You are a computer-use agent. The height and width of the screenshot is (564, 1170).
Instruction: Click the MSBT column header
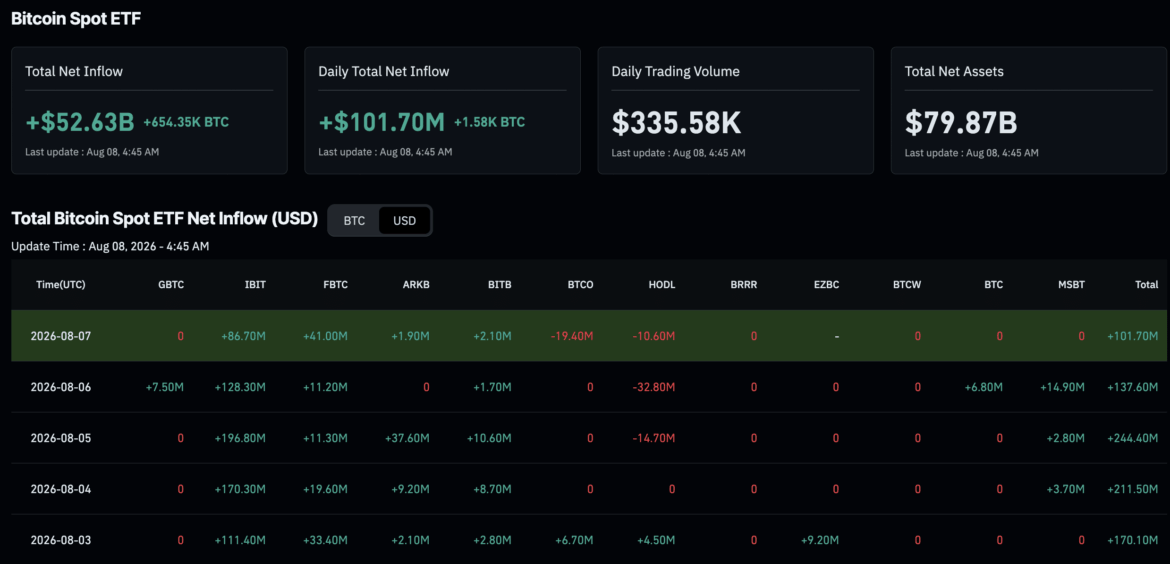pos(1072,284)
